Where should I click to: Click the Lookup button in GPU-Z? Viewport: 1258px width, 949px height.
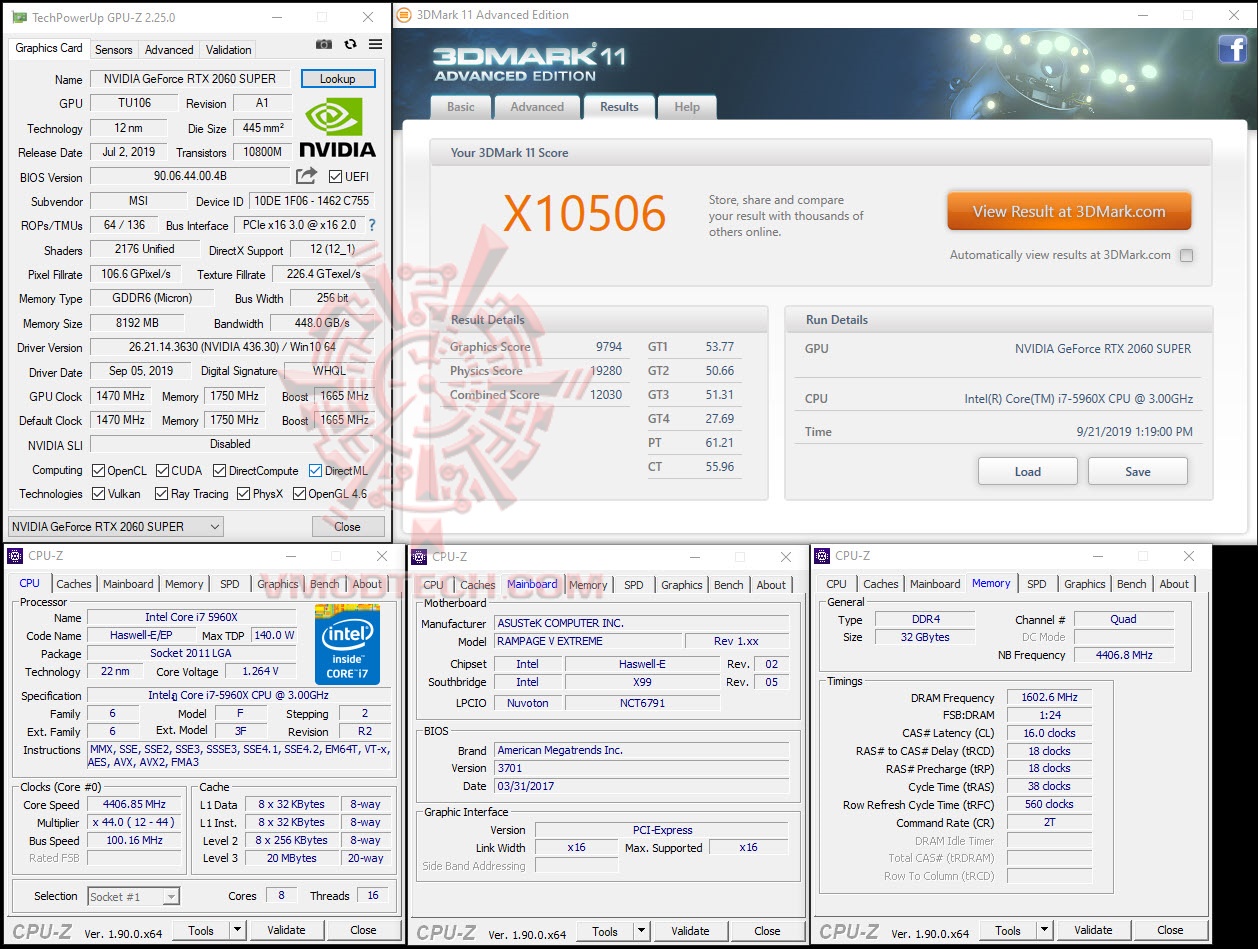pyautogui.click(x=338, y=78)
